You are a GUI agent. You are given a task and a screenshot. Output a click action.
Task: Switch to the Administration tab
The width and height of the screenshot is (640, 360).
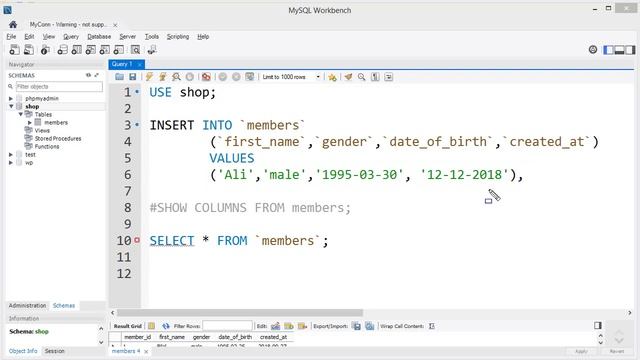[27, 305]
